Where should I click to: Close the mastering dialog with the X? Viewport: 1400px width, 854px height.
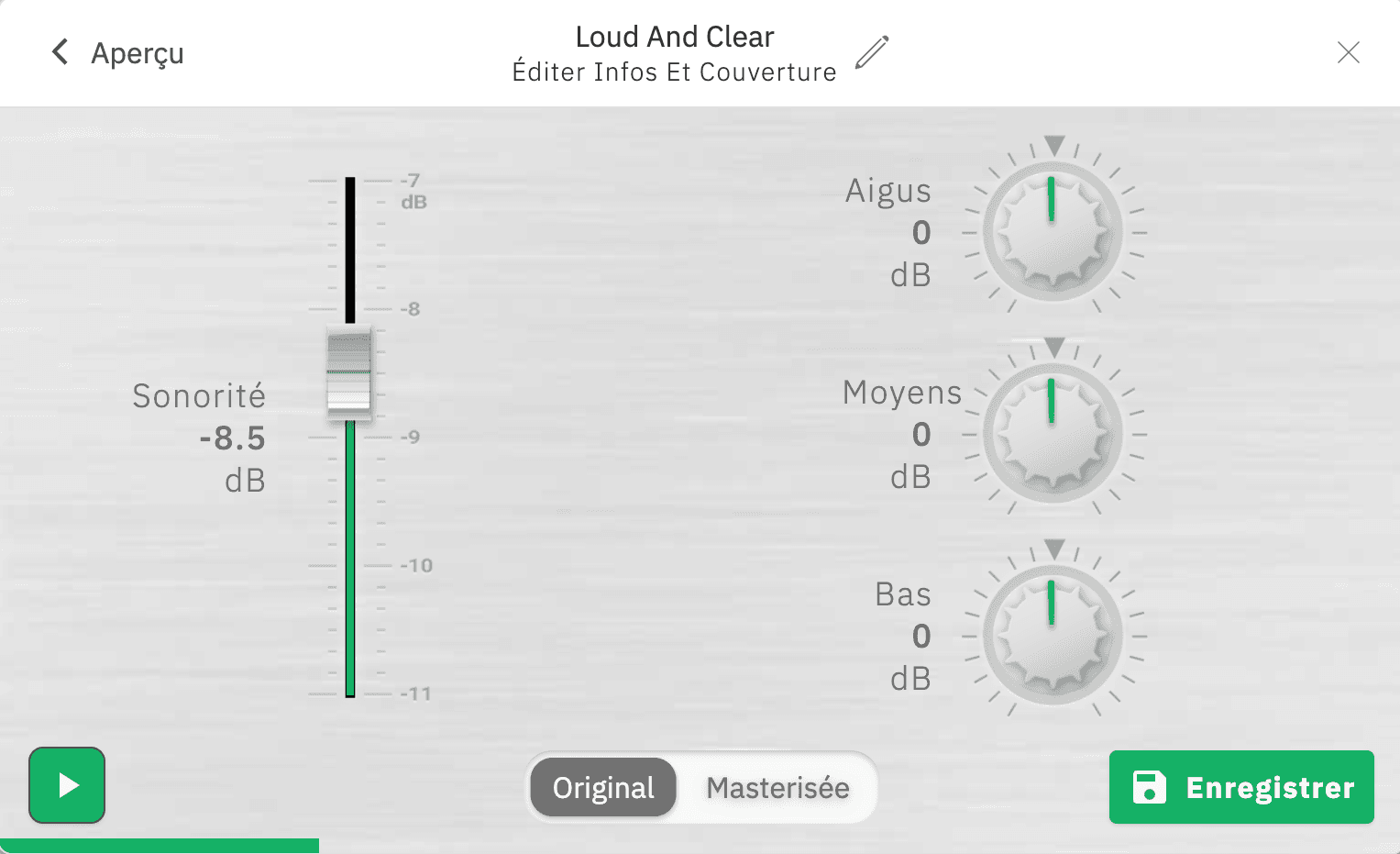pyautogui.click(x=1348, y=52)
